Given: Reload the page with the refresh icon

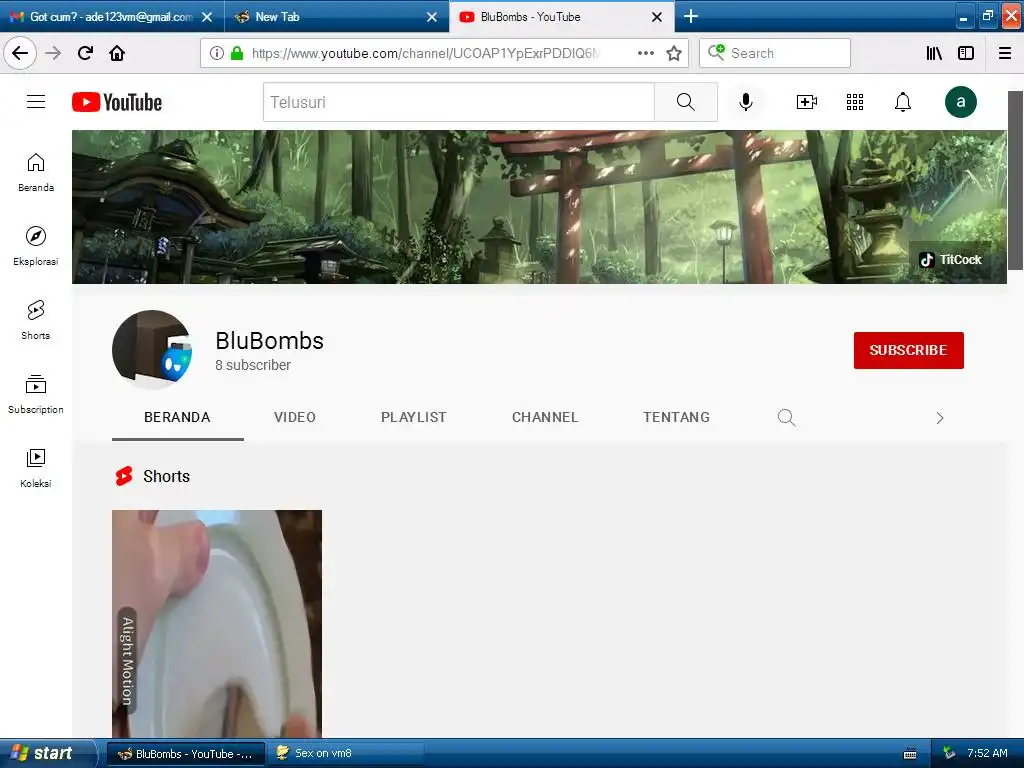Looking at the screenshot, I should pyautogui.click(x=86, y=53).
